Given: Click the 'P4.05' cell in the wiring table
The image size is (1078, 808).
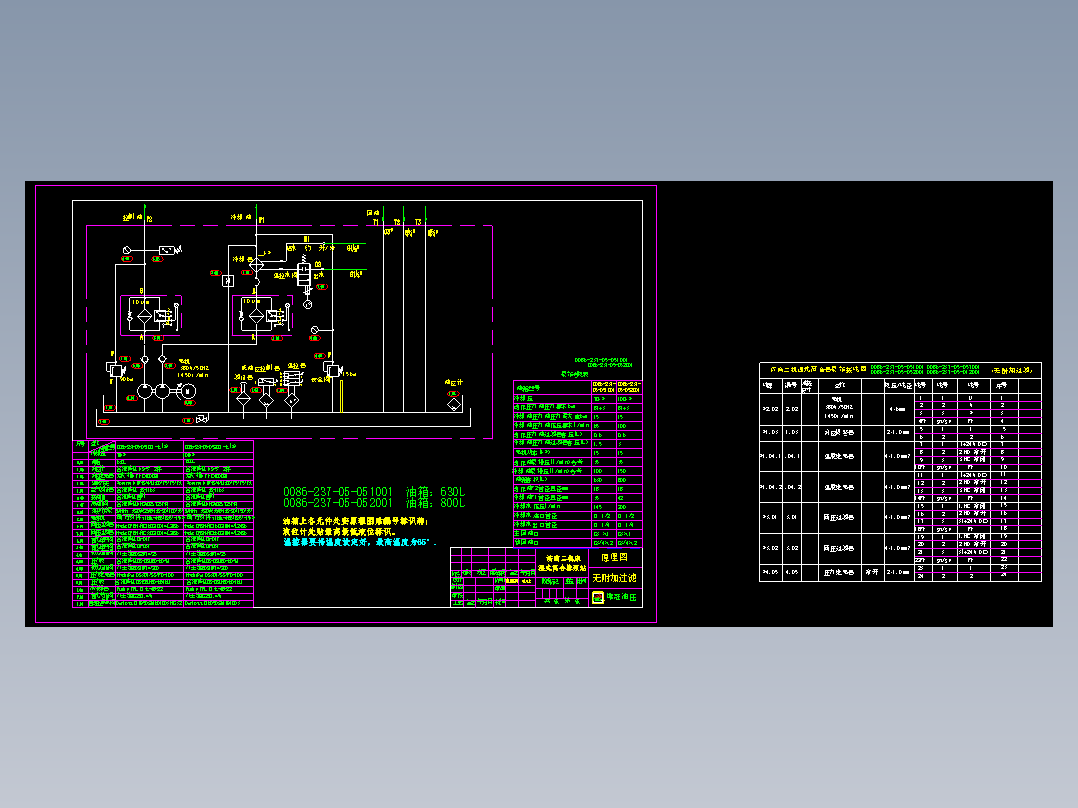Looking at the screenshot, I should (x=770, y=572).
